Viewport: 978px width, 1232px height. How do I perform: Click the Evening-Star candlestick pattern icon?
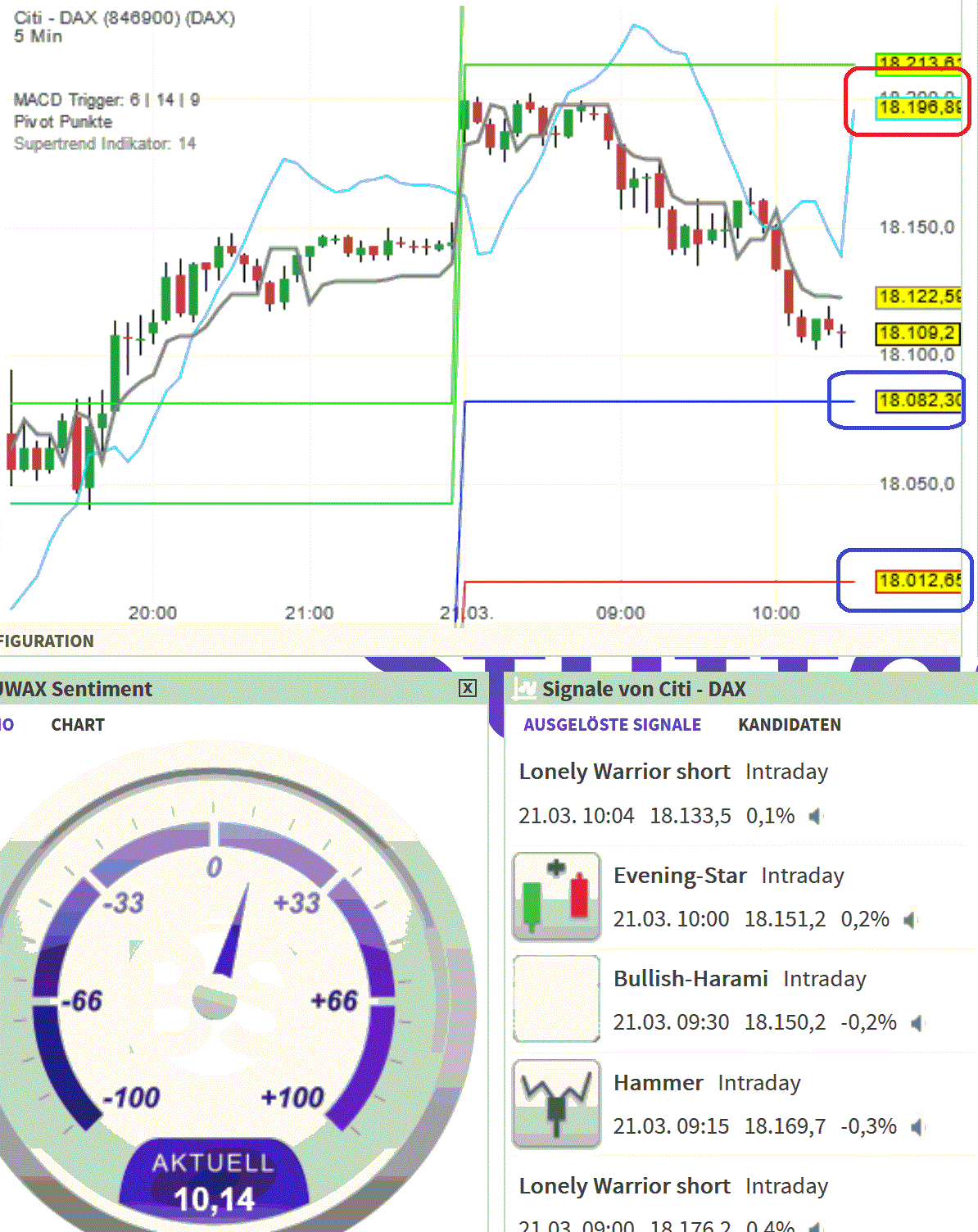point(555,895)
